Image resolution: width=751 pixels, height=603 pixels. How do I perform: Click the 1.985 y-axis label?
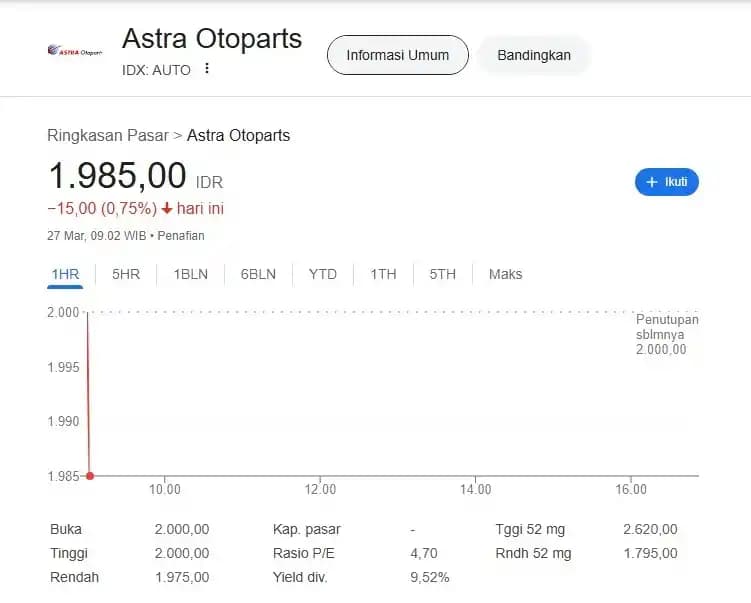point(63,476)
